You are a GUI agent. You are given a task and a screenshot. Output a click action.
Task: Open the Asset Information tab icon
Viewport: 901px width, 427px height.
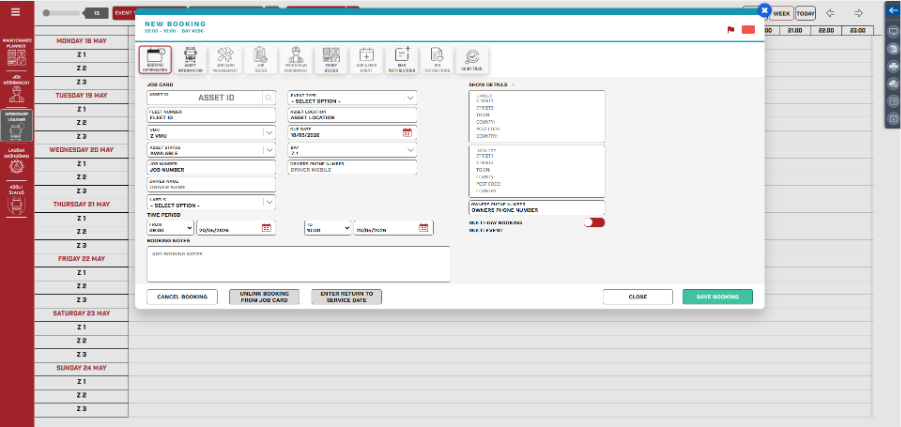pos(190,60)
